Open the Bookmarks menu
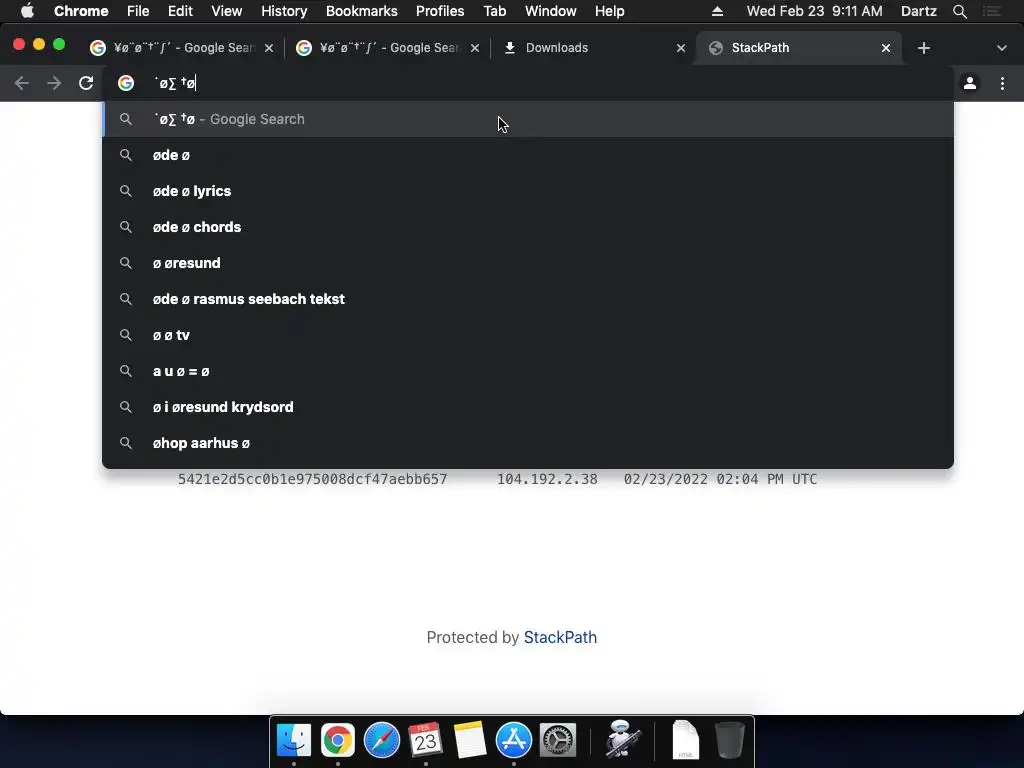Image resolution: width=1024 pixels, height=768 pixels. coord(361,11)
